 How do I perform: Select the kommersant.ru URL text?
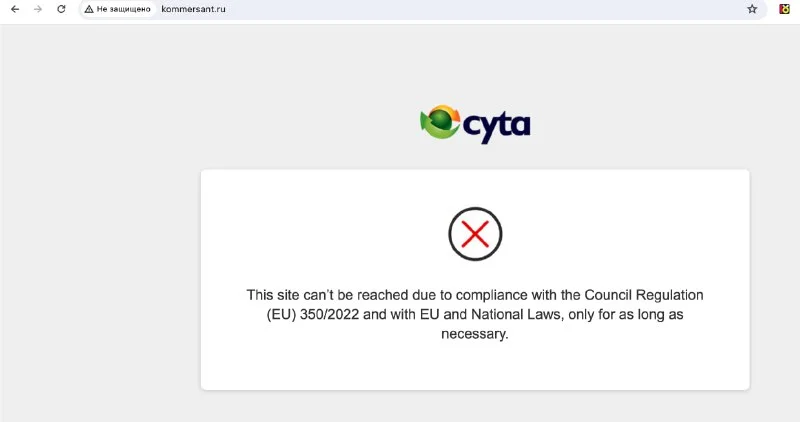tap(193, 9)
